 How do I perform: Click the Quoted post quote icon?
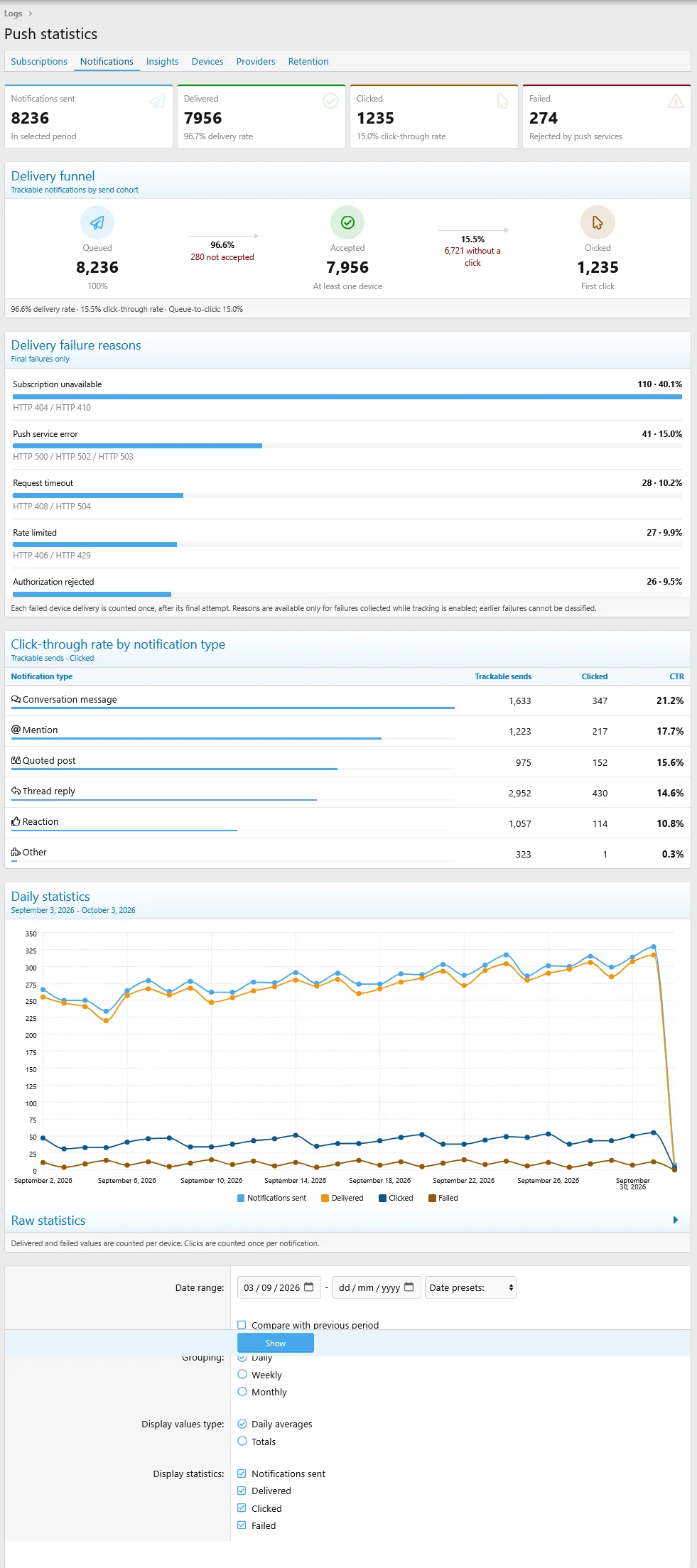coord(16,760)
